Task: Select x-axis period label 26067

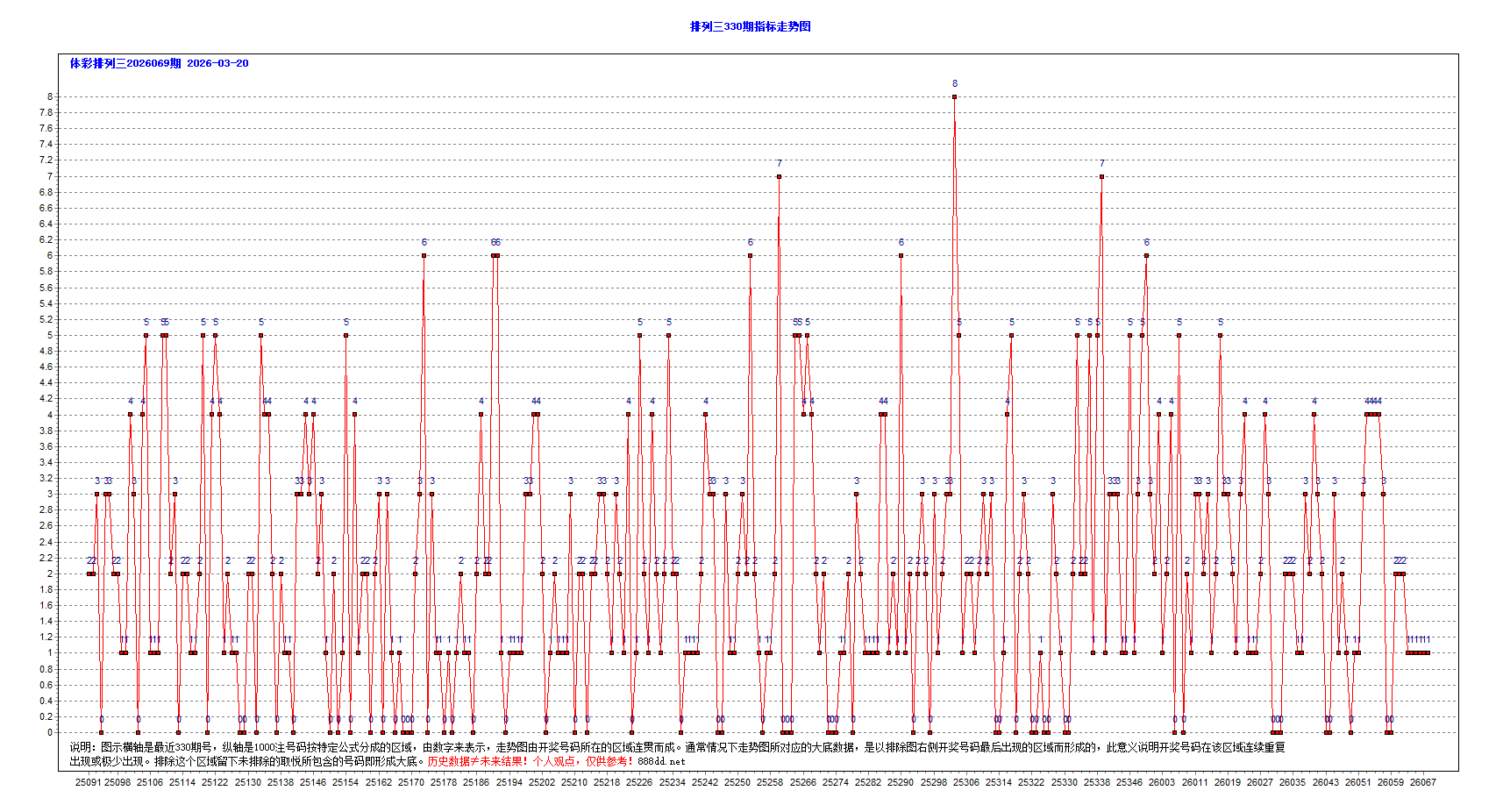Action: 1422,782
